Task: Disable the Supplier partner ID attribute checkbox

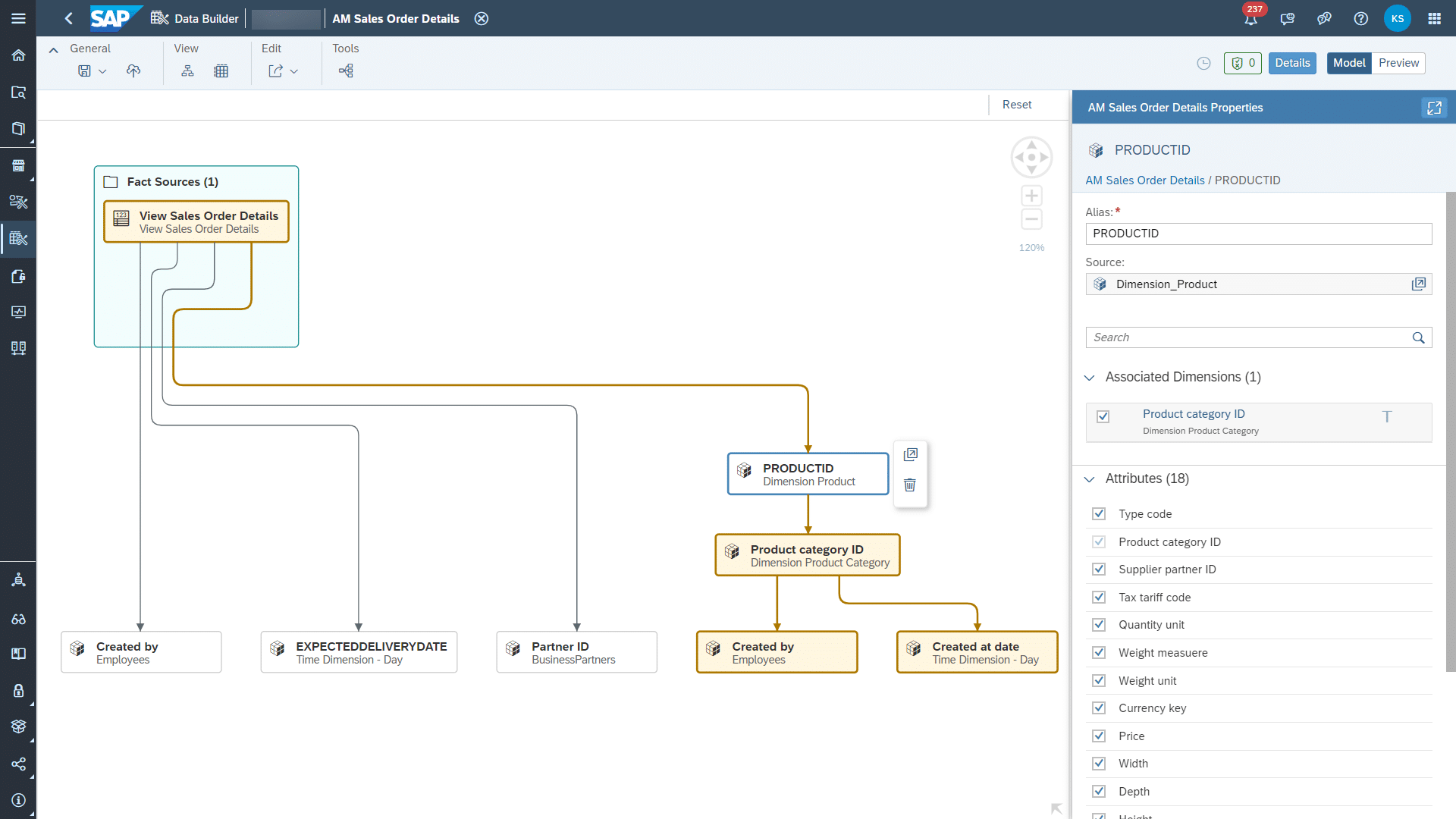Action: click(x=1099, y=569)
